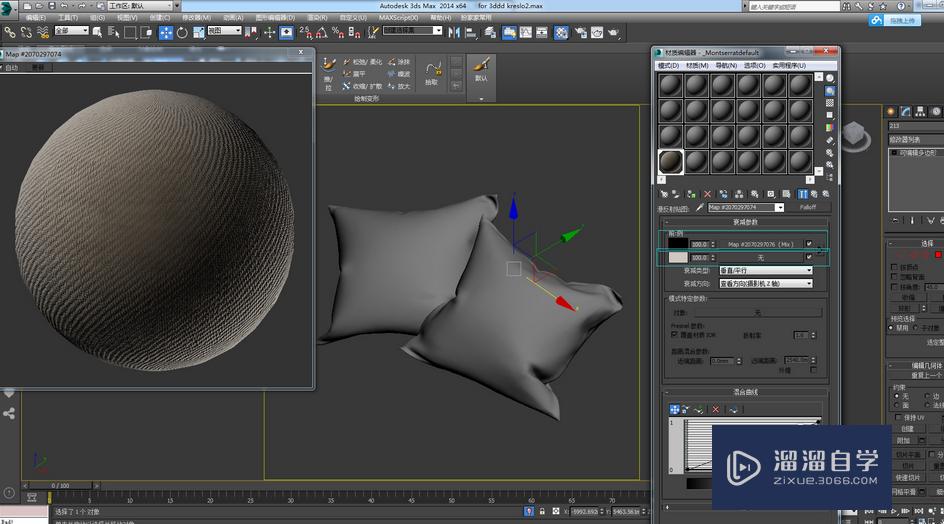
Task: Open the map name dropdown list
Action: [x=781, y=208]
